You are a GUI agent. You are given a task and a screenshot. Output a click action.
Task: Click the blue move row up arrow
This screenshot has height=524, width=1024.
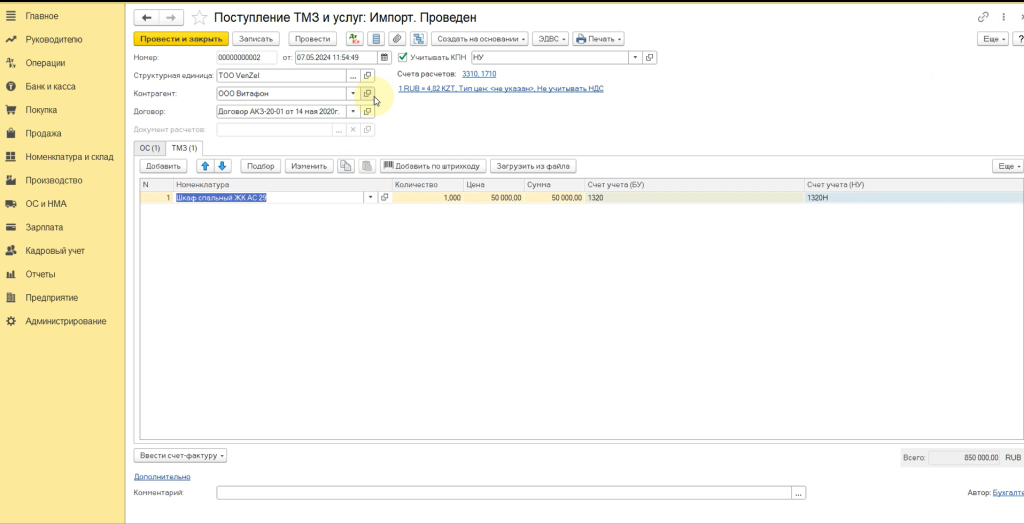click(x=205, y=166)
